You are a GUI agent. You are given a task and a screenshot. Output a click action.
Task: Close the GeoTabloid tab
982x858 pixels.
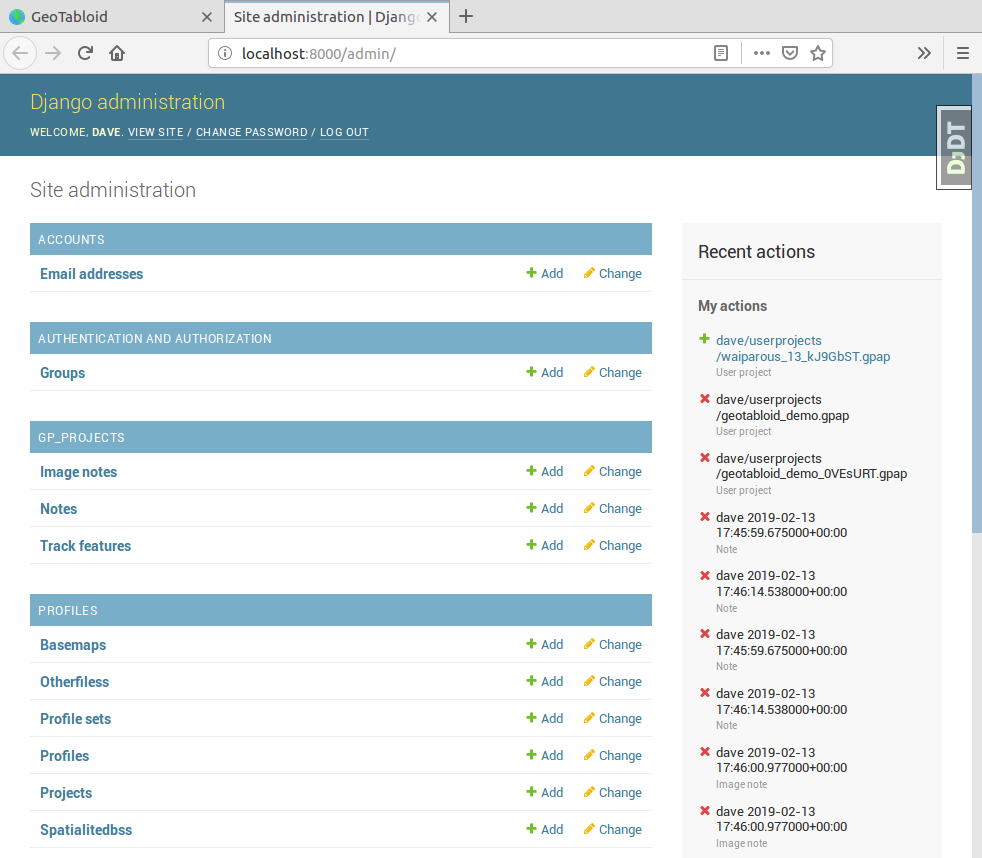[207, 17]
